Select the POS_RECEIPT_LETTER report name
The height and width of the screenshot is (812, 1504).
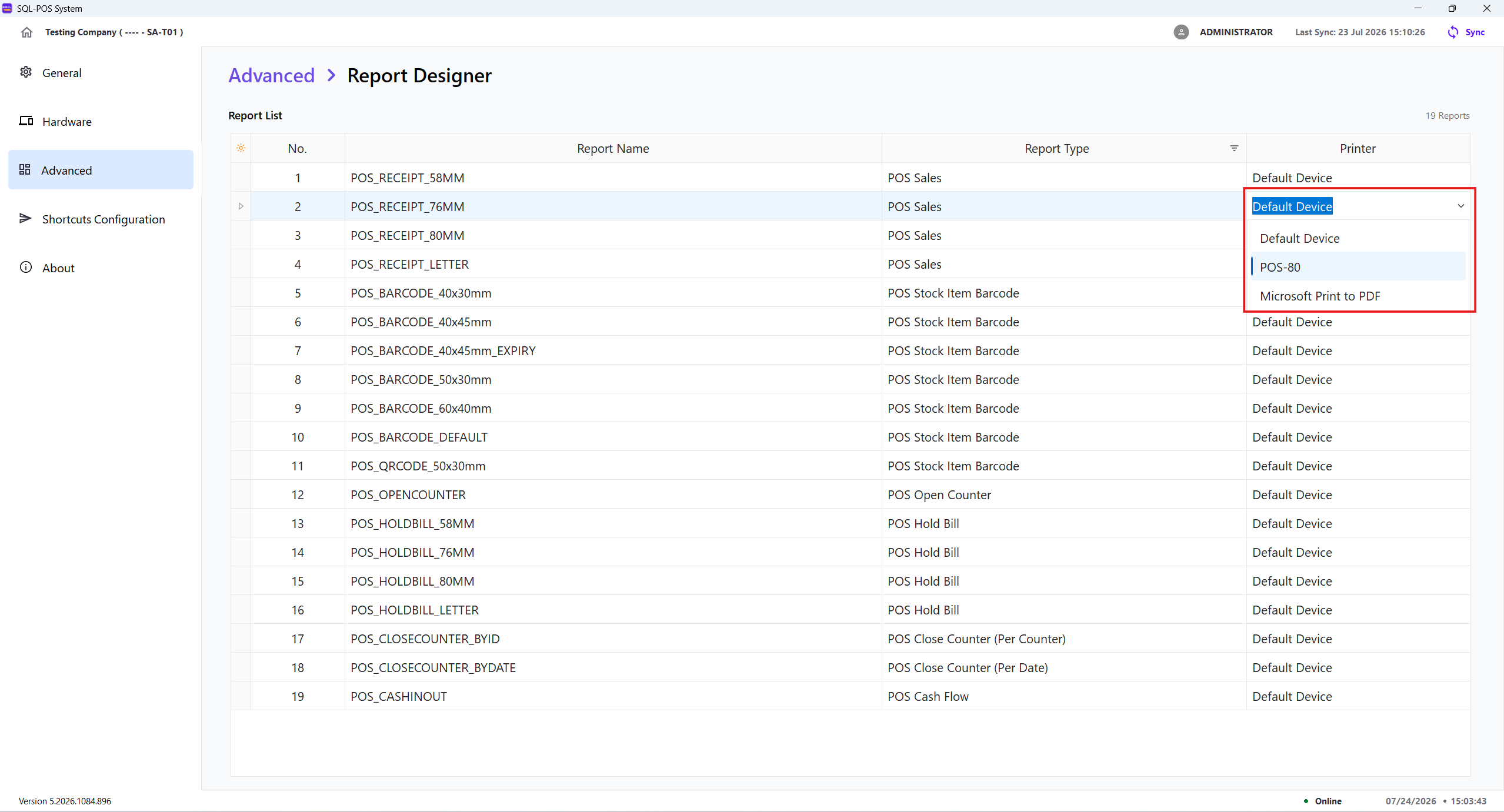(409, 264)
